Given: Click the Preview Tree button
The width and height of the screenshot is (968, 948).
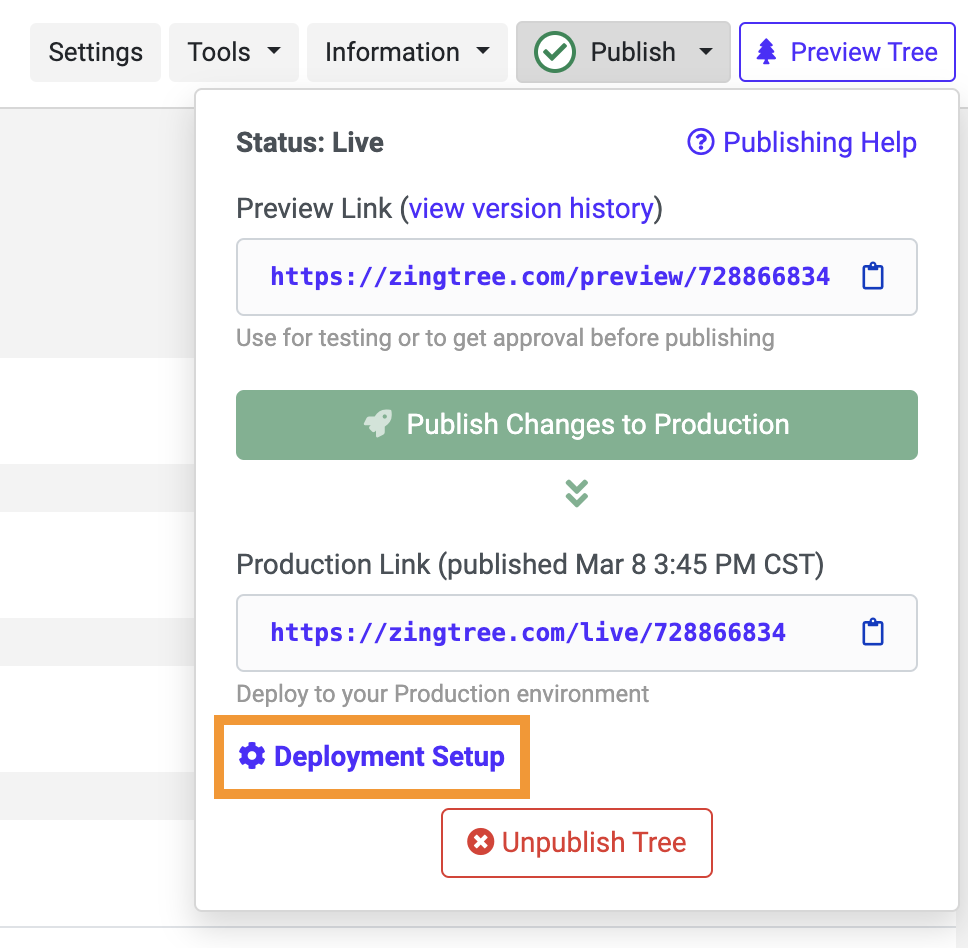Looking at the screenshot, I should 847,52.
